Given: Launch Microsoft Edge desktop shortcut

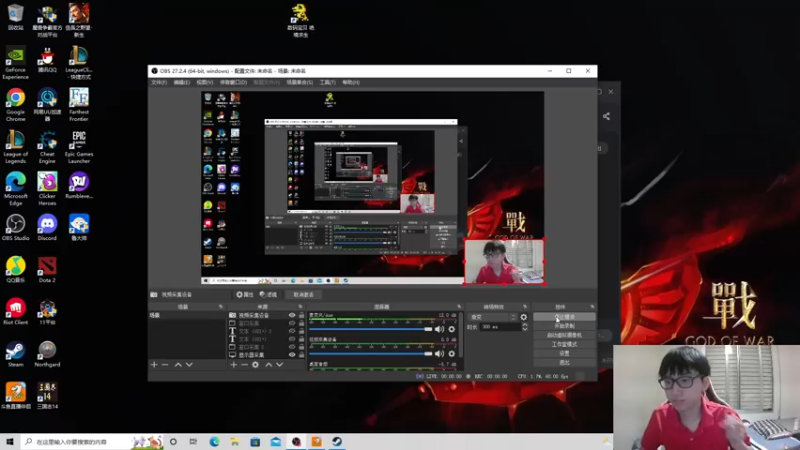Looking at the screenshot, I should pyautogui.click(x=15, y=189).
